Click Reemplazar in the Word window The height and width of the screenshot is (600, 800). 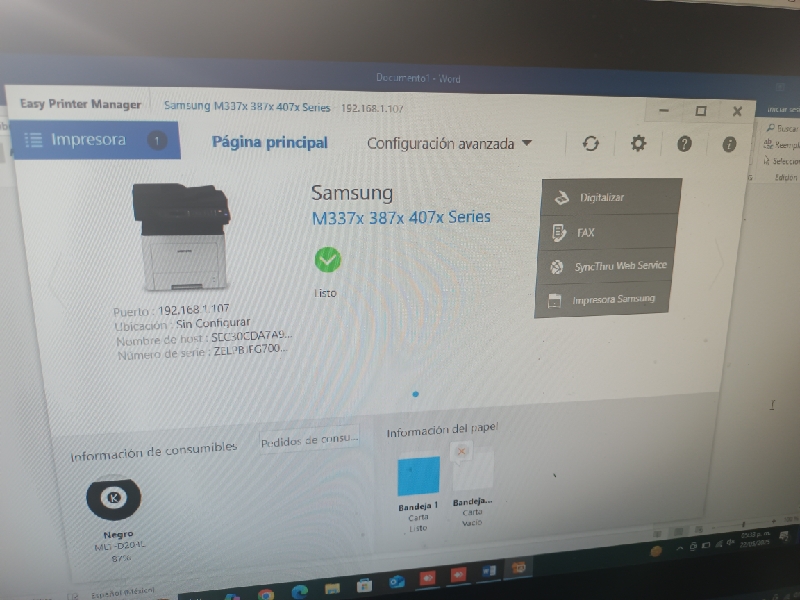point(781,145)
